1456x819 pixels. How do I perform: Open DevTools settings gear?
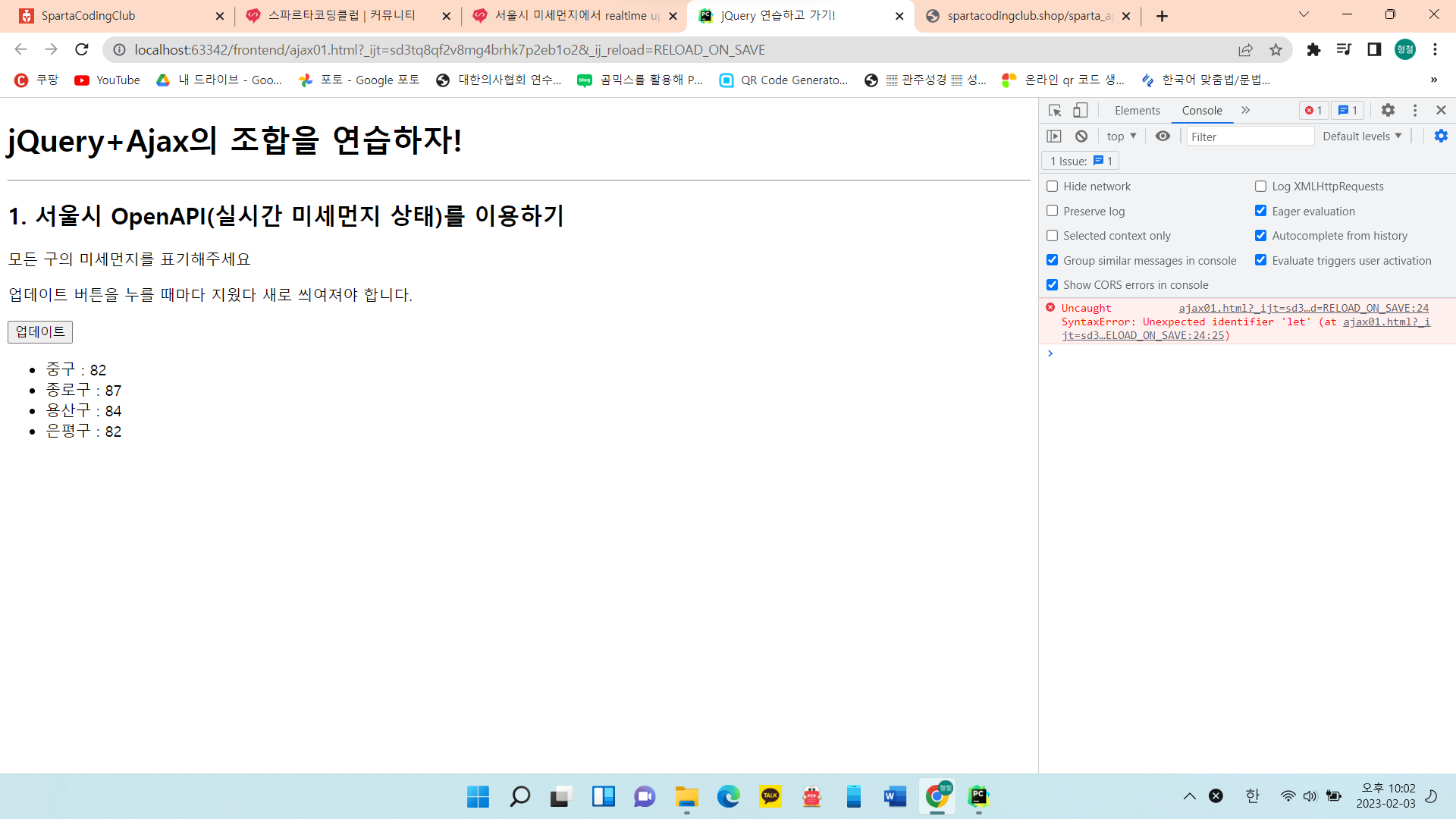(x=1388, y=111)
